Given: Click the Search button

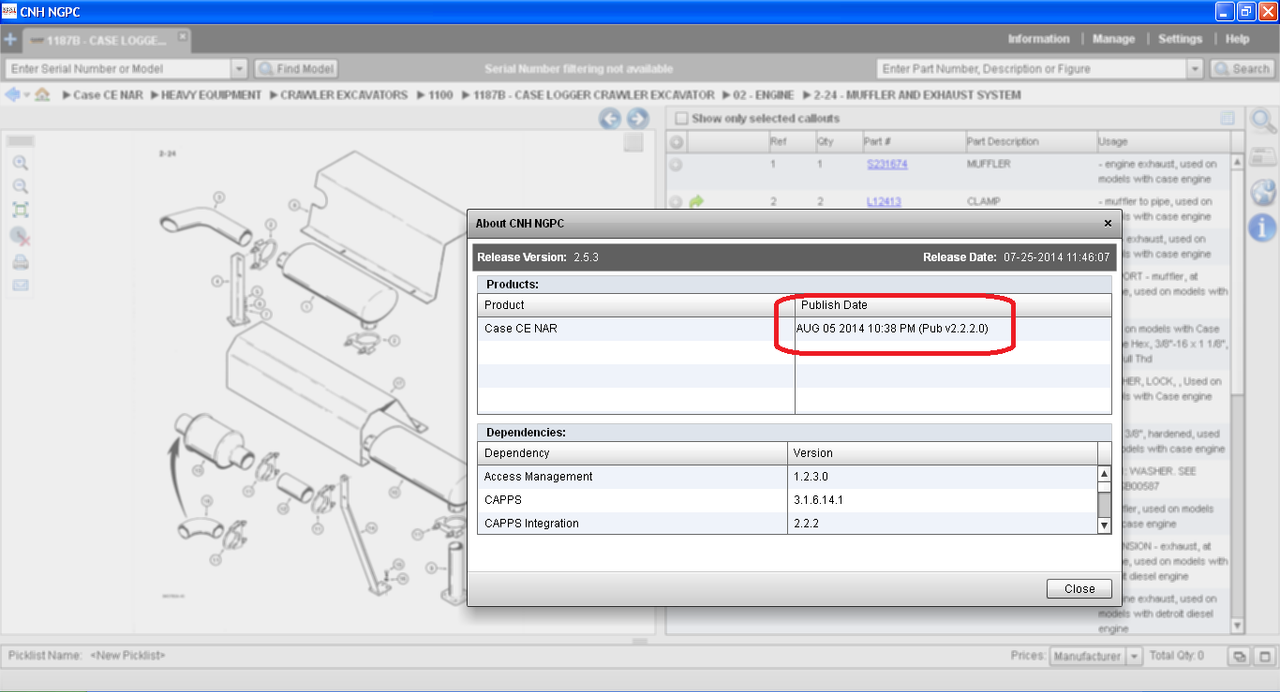Looking at the screenshot, I should click(x=1242, y=69).
